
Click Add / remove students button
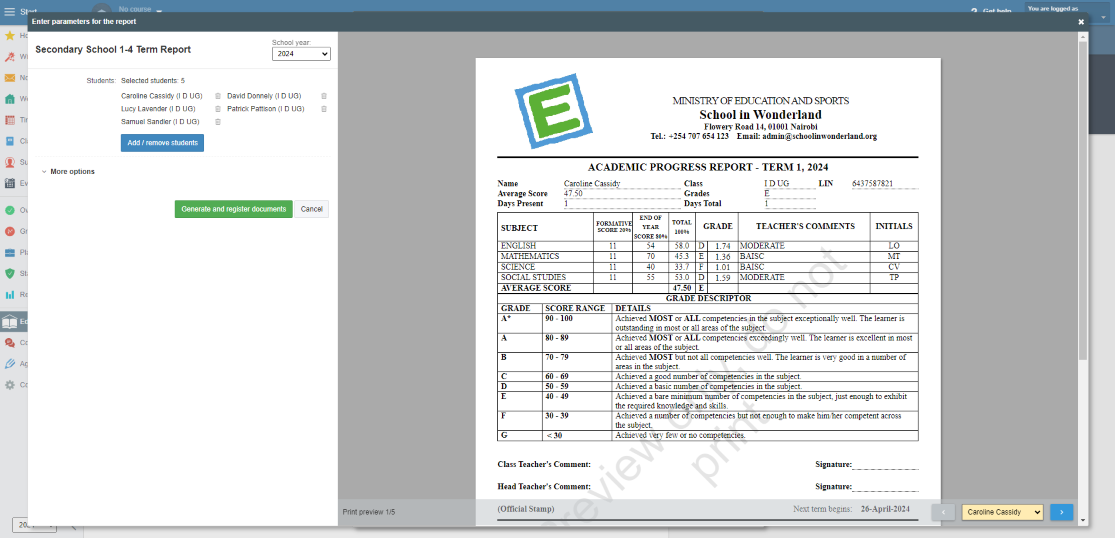click(162, 143)
